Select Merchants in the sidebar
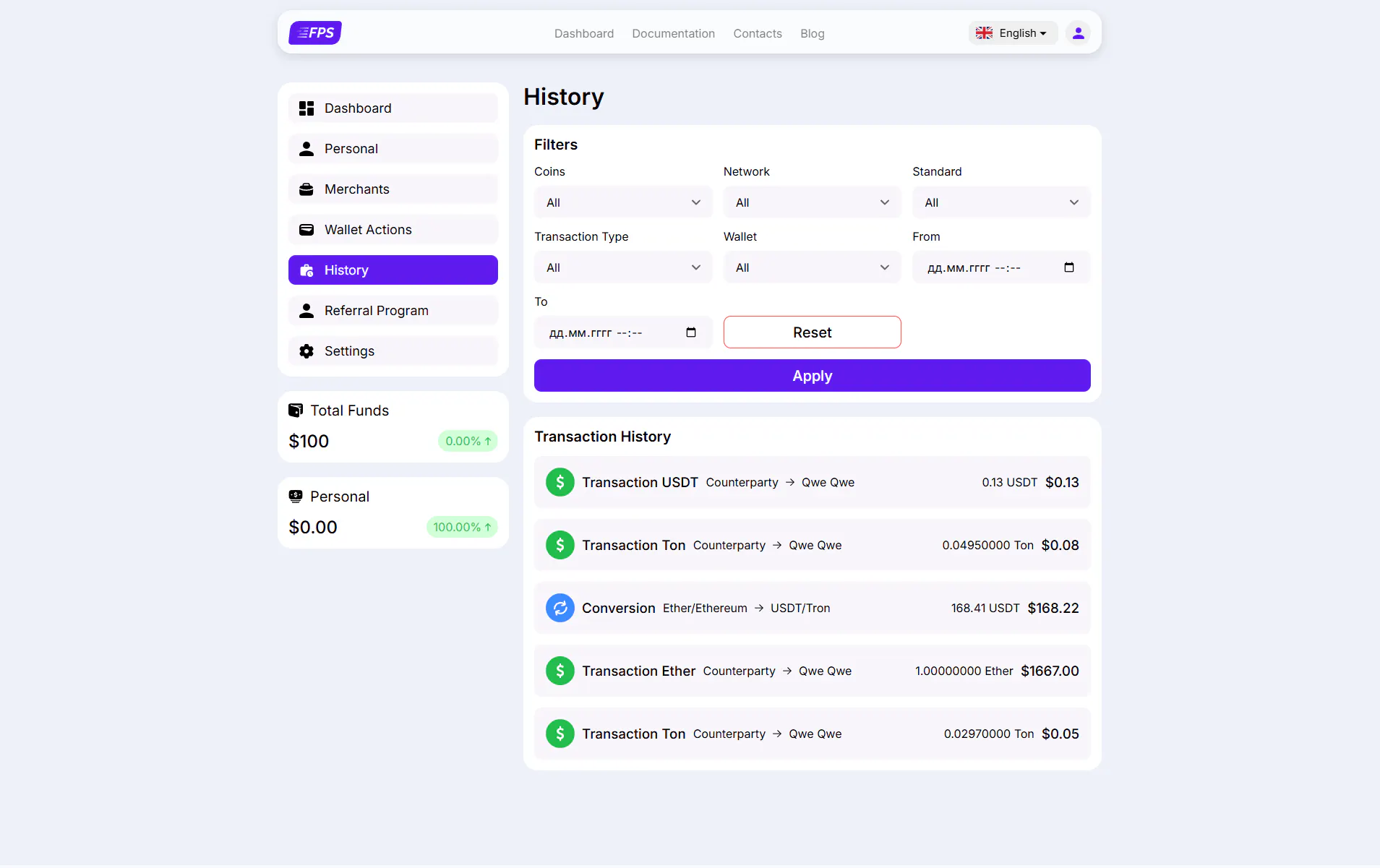The image size is (1380, 868). (393, 189)
